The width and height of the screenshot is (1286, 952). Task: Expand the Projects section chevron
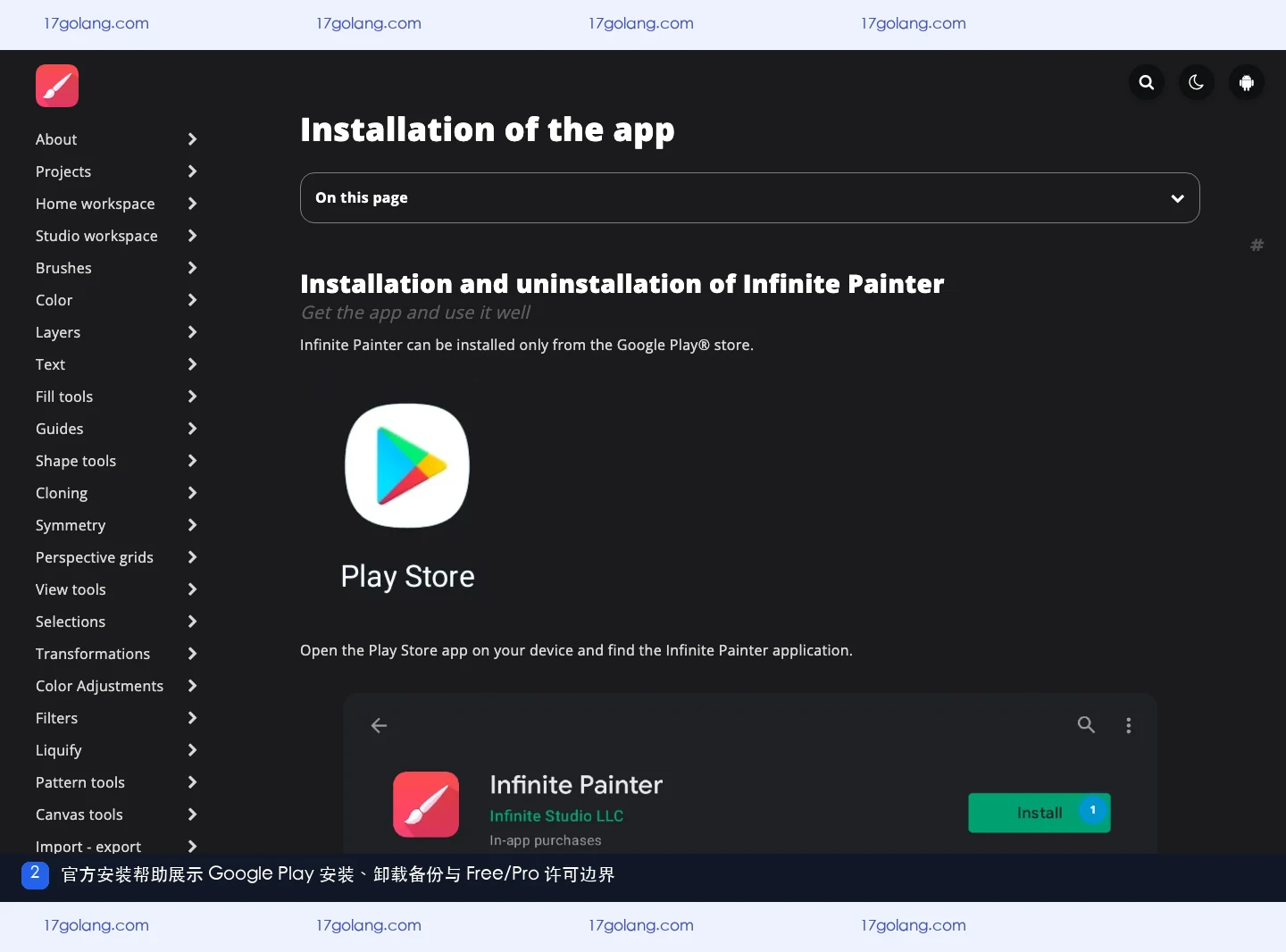(x=192, y=171)
